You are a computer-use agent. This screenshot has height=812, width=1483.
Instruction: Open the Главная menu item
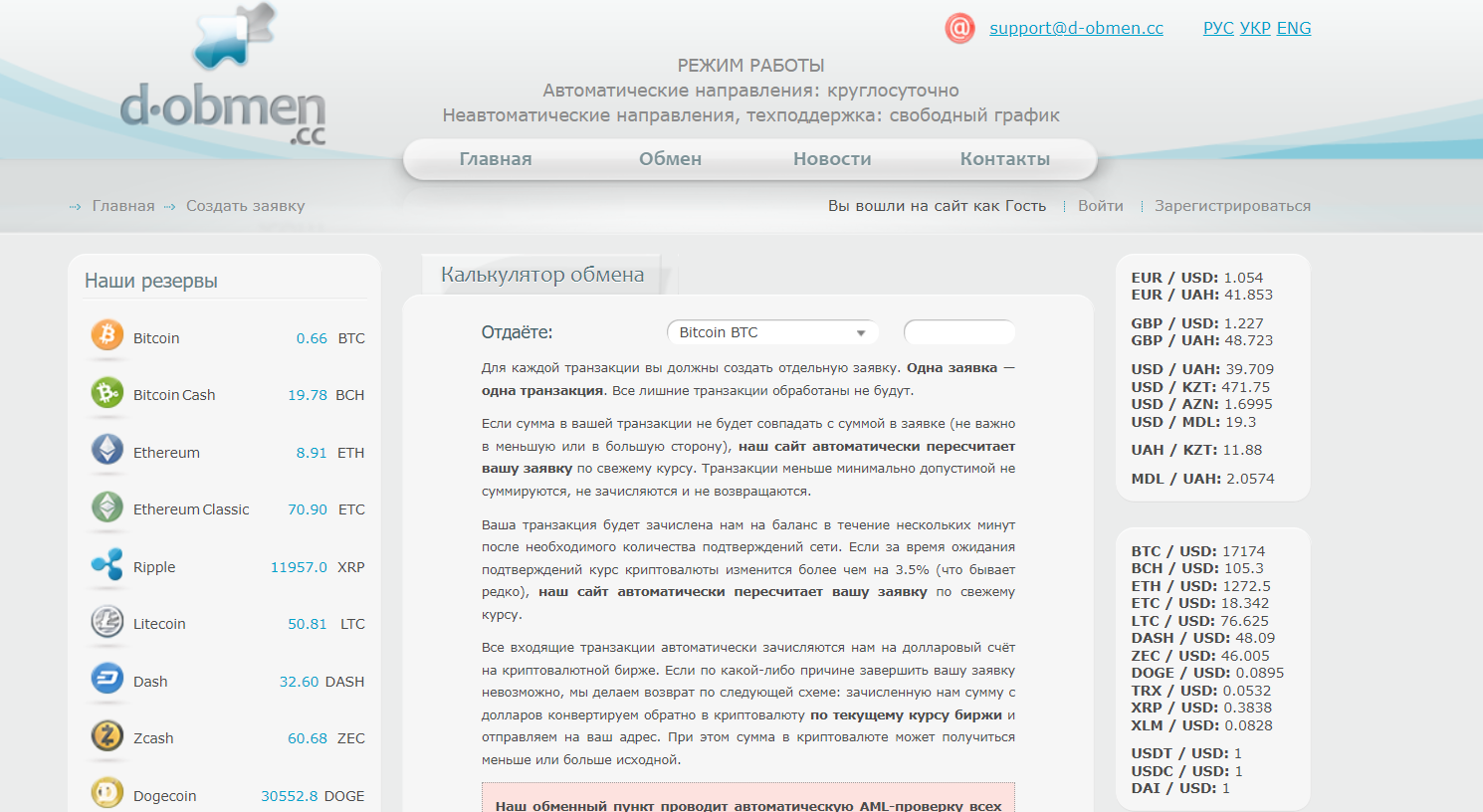[496, 159]
